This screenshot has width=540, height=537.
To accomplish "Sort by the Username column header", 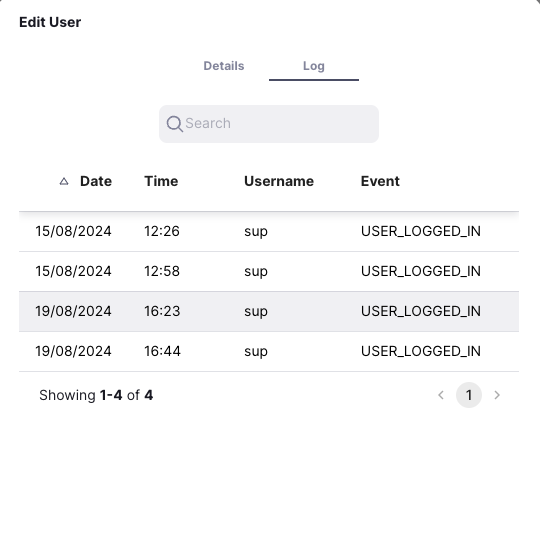I will click(x=279, y=181).
